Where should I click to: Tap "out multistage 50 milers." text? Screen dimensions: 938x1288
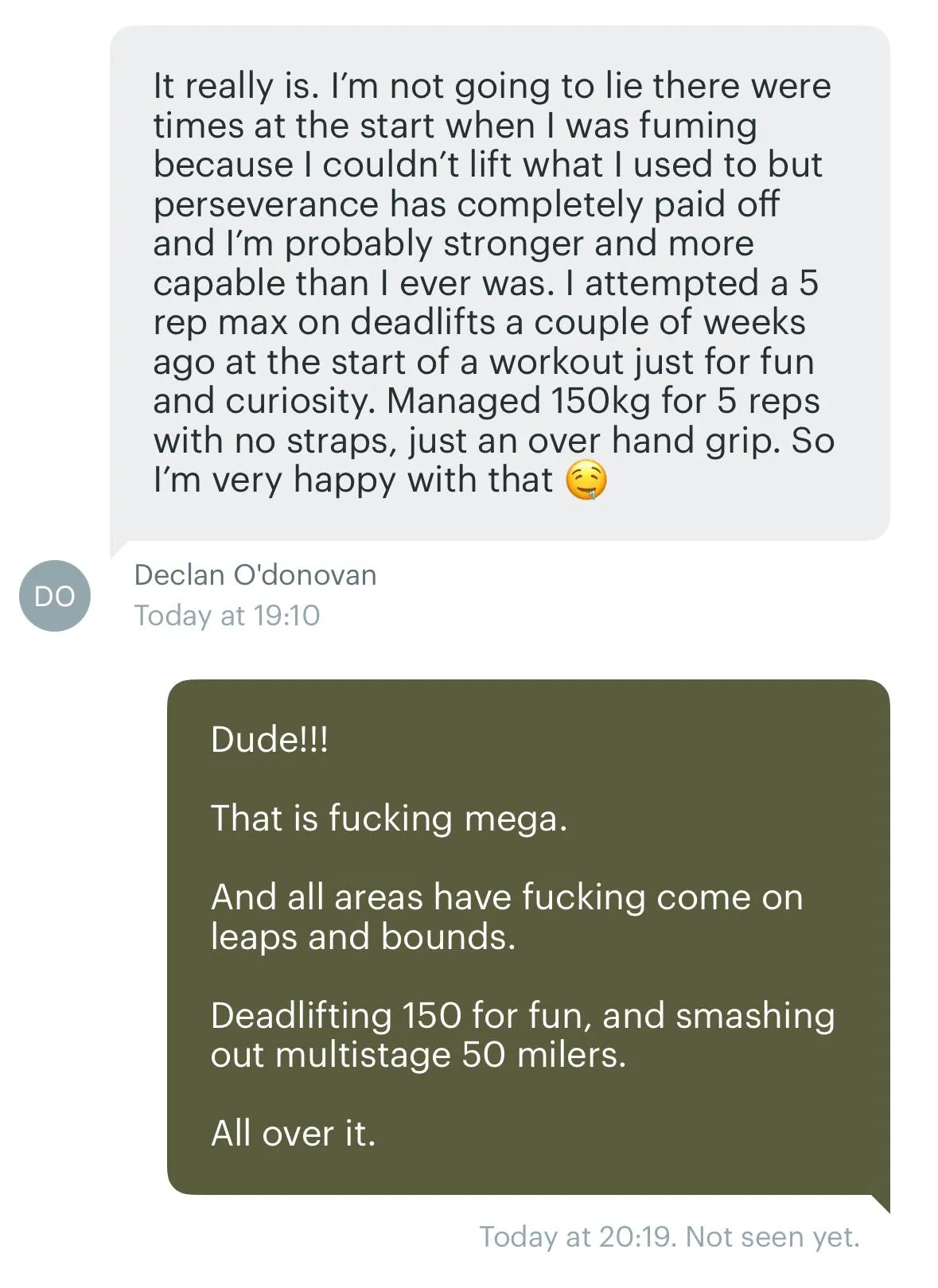click(418, 1055)
